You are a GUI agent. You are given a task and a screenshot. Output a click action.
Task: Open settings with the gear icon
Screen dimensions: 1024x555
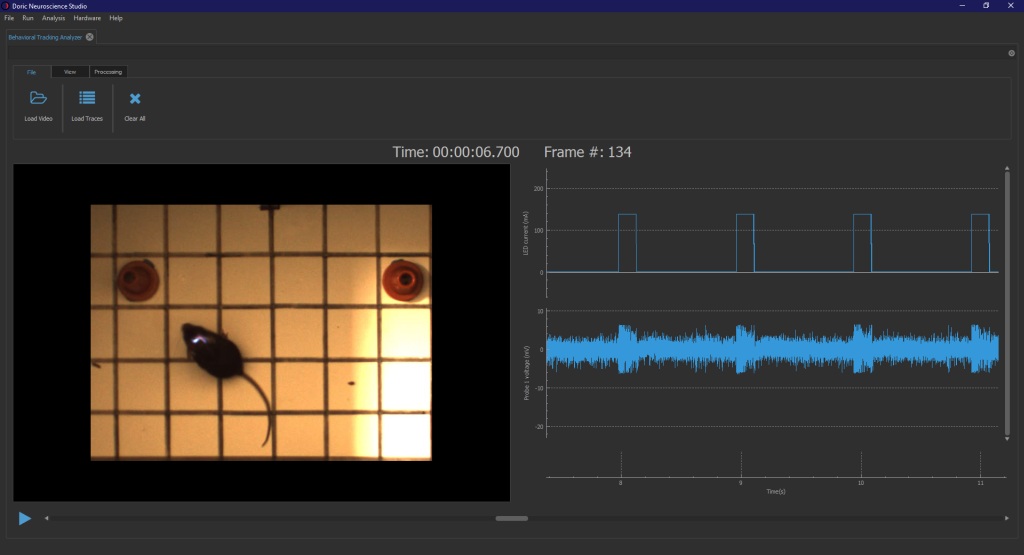(x=1011, y=53)
